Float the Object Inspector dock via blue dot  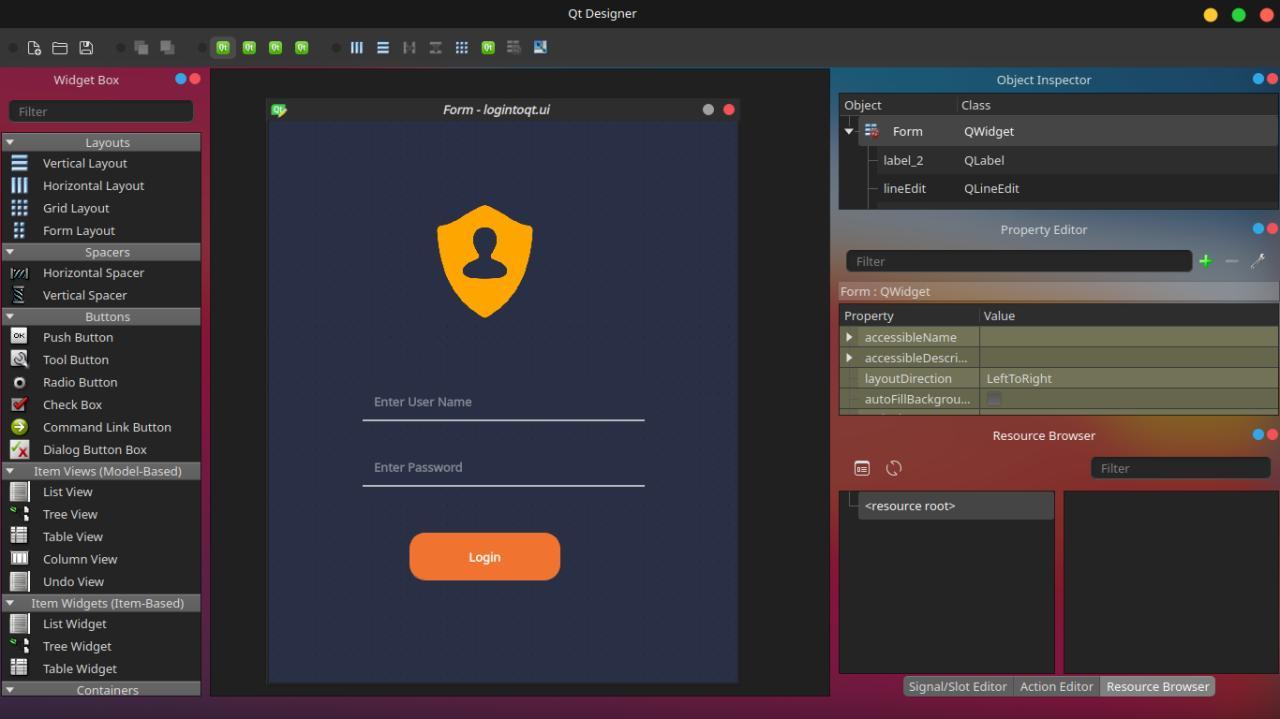1258,79
